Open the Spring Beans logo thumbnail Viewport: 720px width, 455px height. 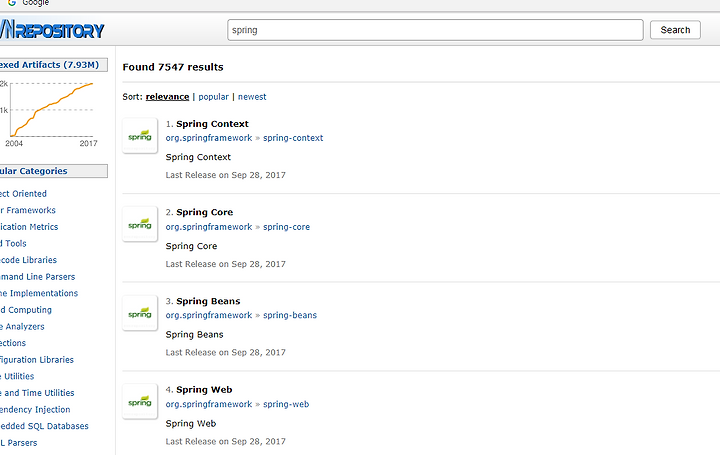point(140,313)
